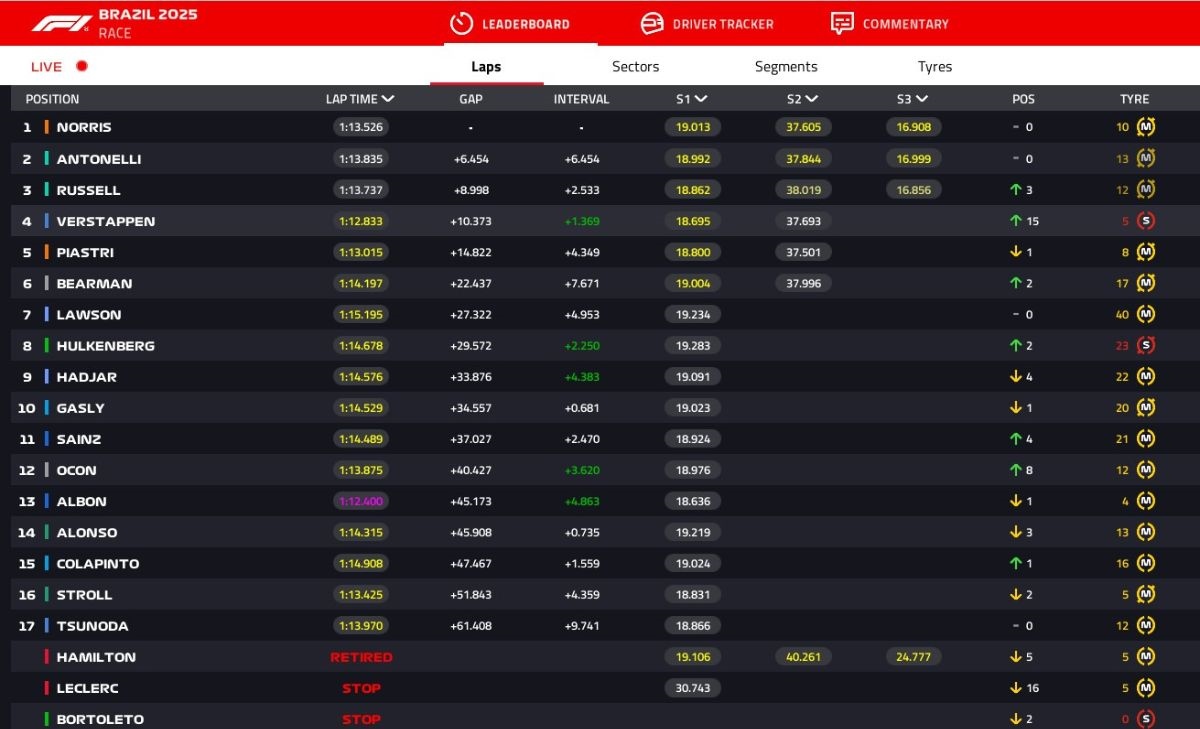This screenshot has height=729, width=1200.
Task: Click the F1 logo in the header
Action: pos(61,23)
